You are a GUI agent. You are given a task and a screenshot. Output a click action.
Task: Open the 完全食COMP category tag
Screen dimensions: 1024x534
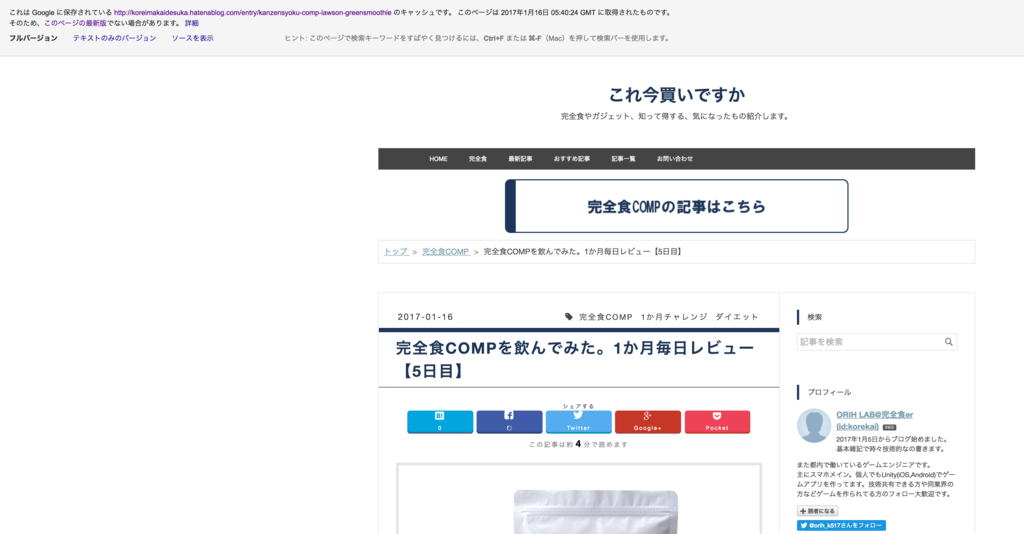pos(606,317)
